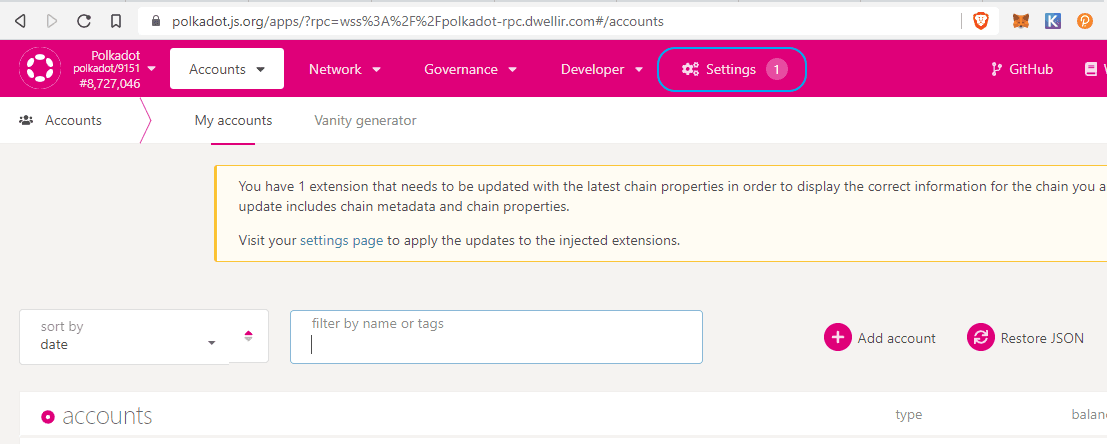Image resolution: width=1107 pixels, height=444 pixels.
Task: Open the Developer menu dropdown
Action: tap(602, 69)
